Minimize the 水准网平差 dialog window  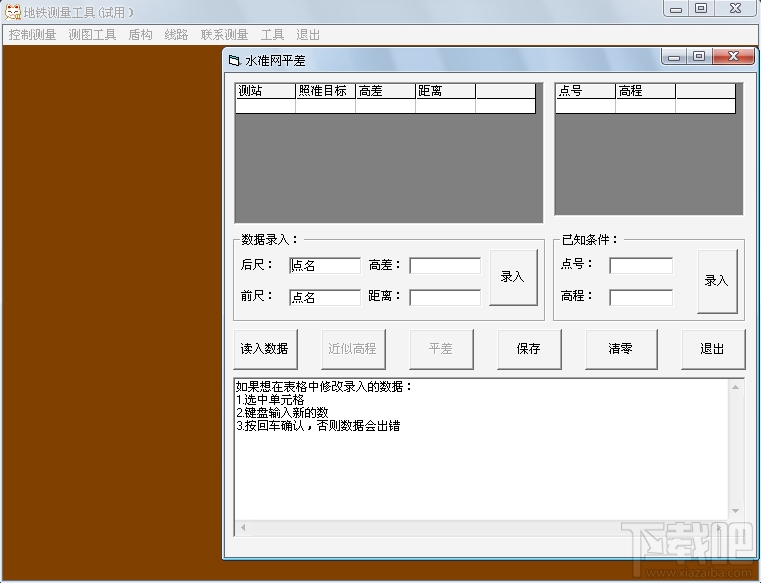tap(674, 56)
